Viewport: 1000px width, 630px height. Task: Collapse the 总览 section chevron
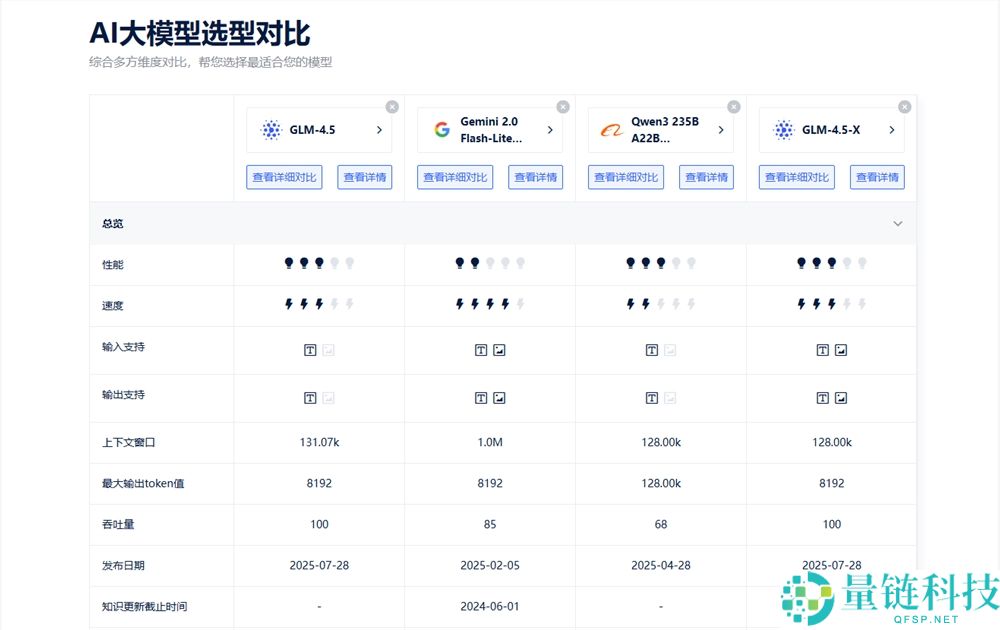(898, 223)
